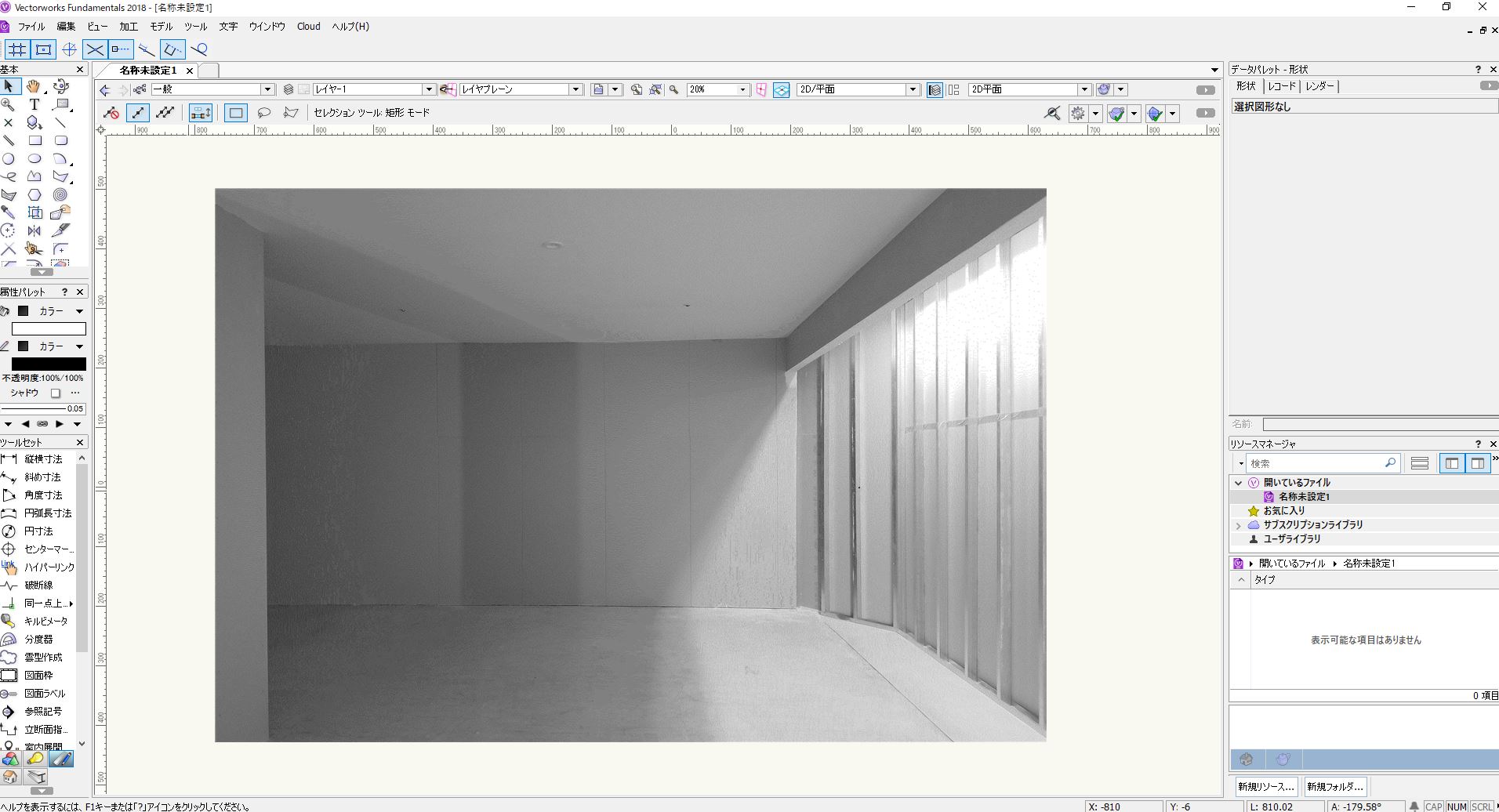Click the 新規フォルダ button
This screenshot has height=812, width=1499.
click(x=1334, y=786)
